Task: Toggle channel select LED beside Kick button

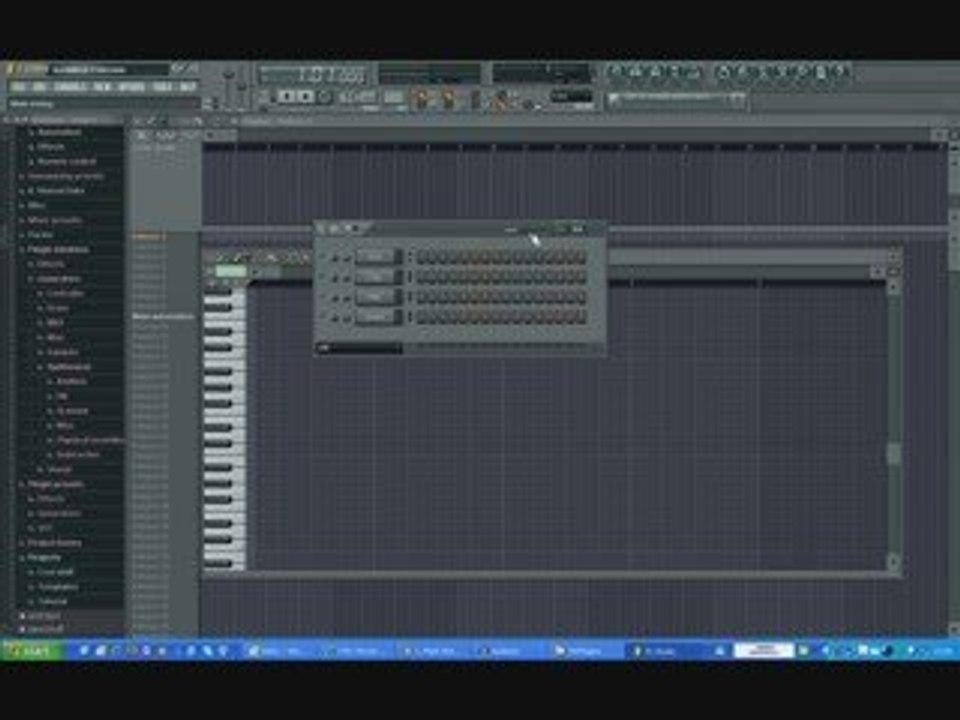Action: (x=410, y=257)
